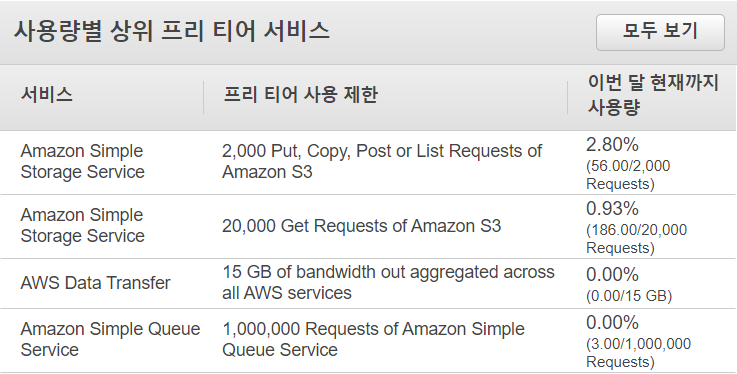This screenshot has width=737, height=374.
Task: Select the second Amazon Simple Storage Service entry
Action: tap(83, 225)
